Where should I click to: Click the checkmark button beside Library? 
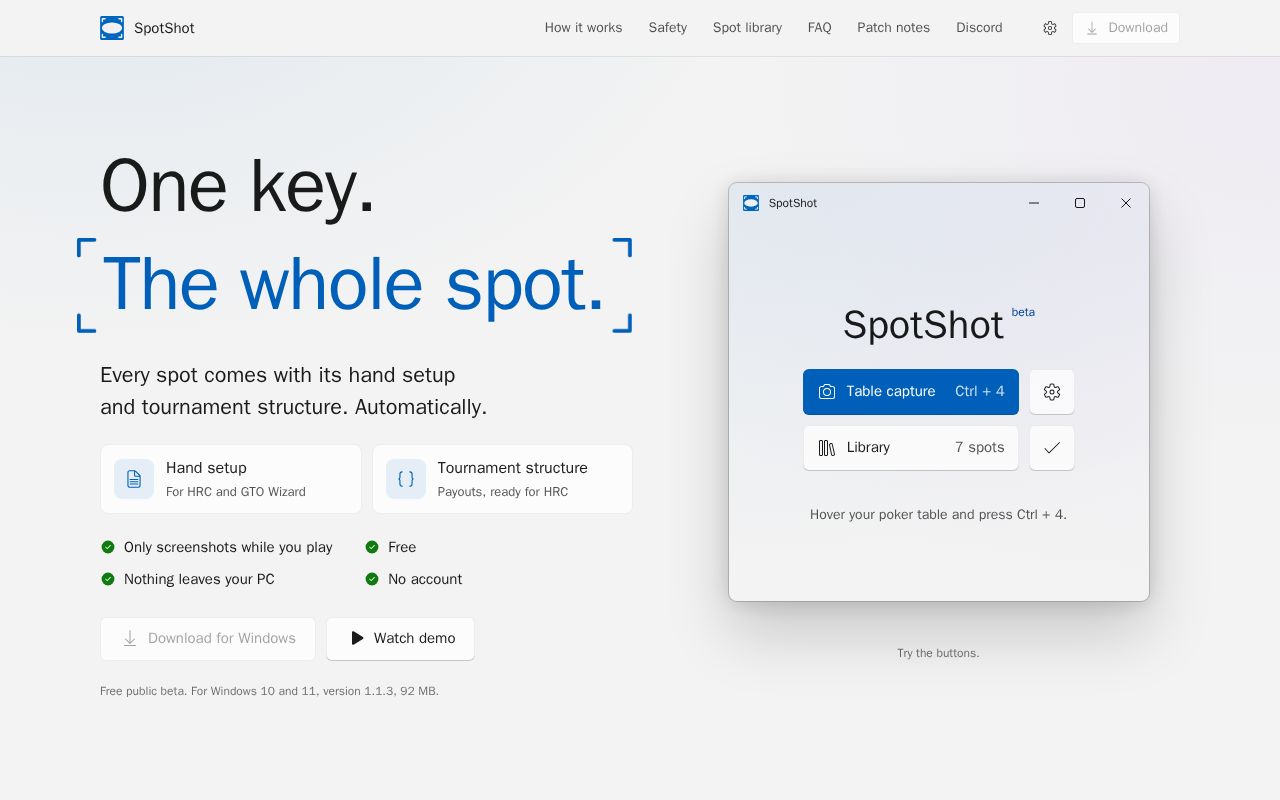(1052, 448)
